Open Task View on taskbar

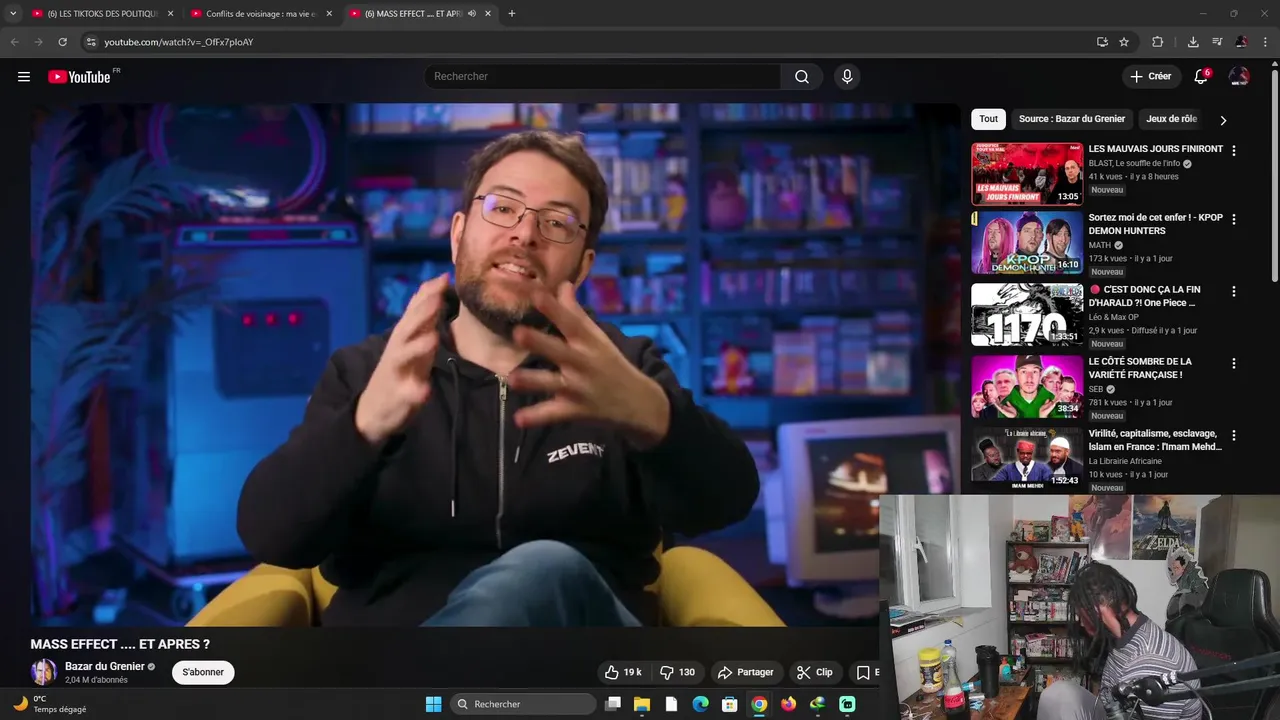(613, 704)
